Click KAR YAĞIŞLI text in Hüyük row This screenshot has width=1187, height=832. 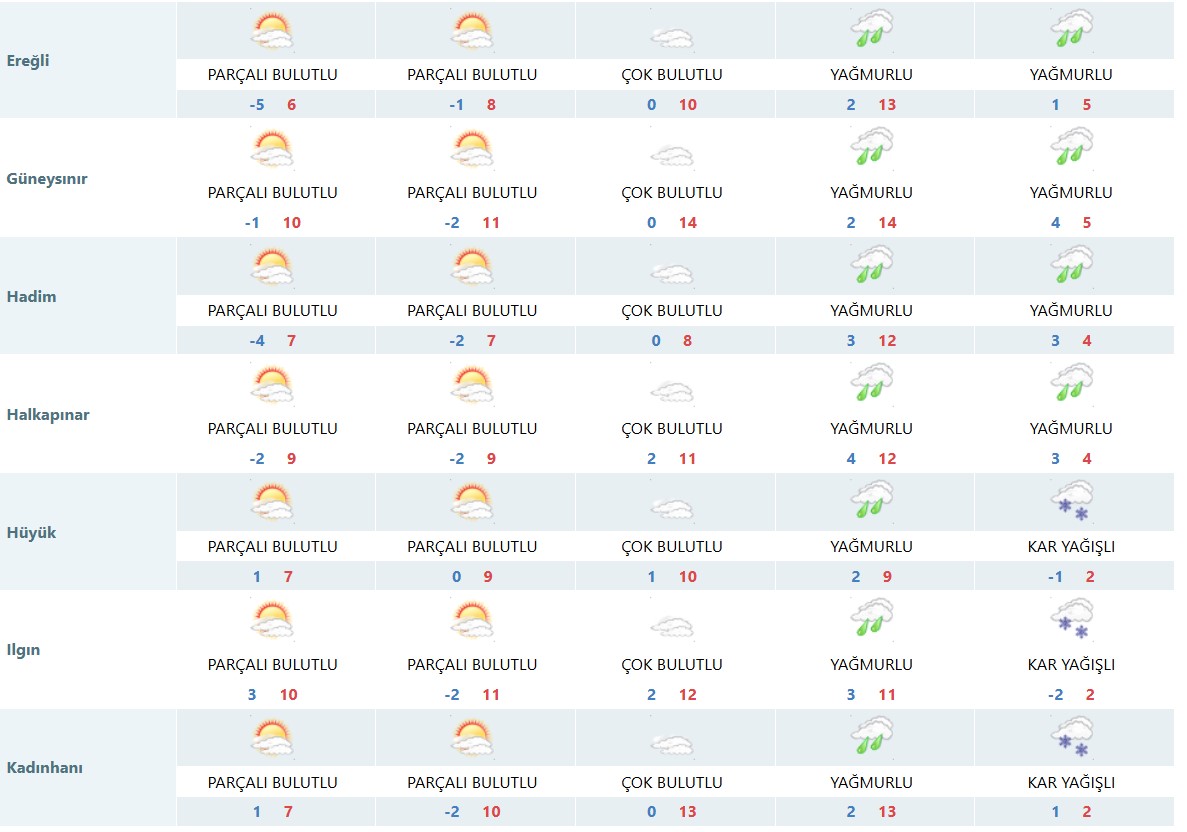coord(1071,547)
